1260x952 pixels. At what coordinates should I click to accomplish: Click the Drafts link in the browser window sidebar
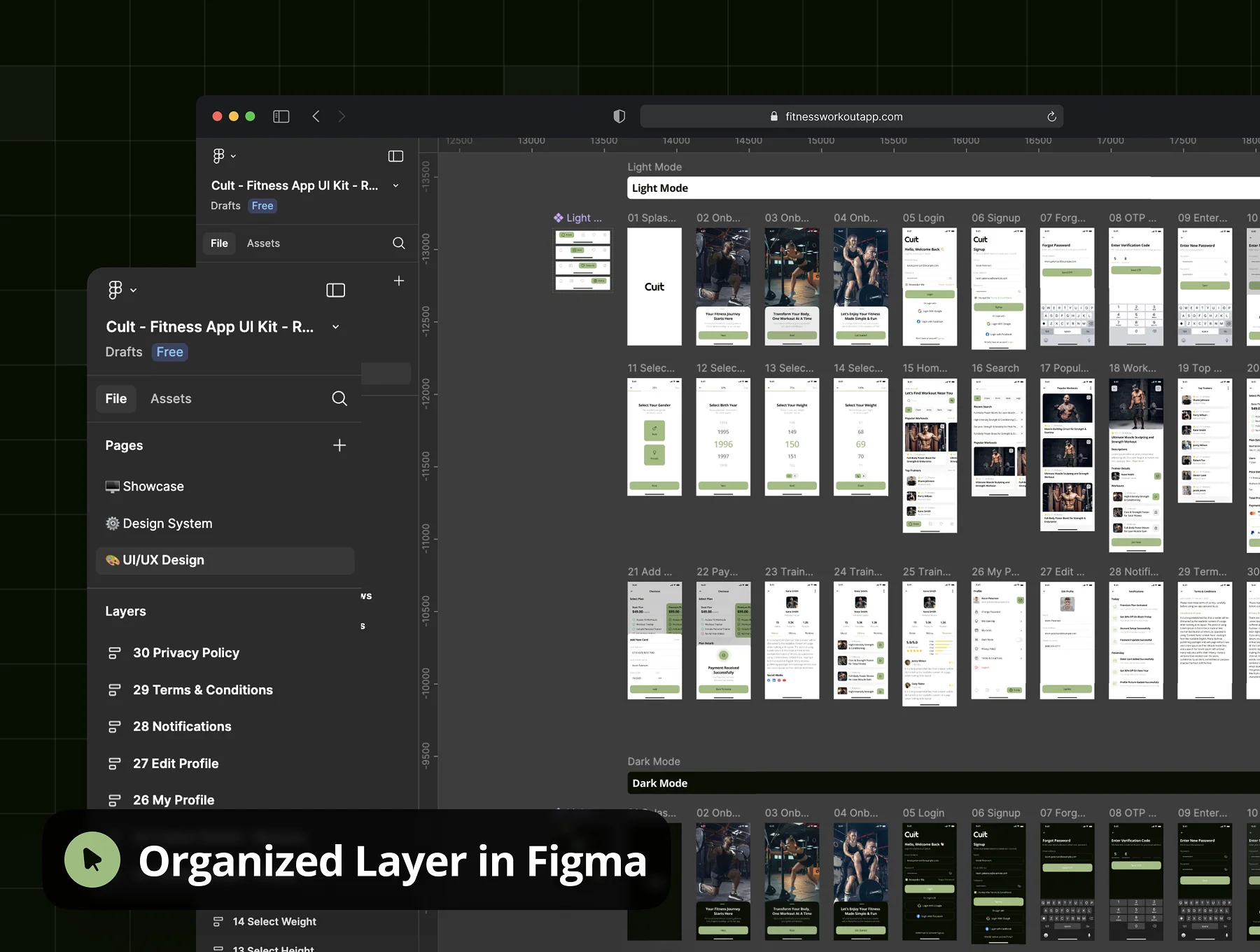225,206
